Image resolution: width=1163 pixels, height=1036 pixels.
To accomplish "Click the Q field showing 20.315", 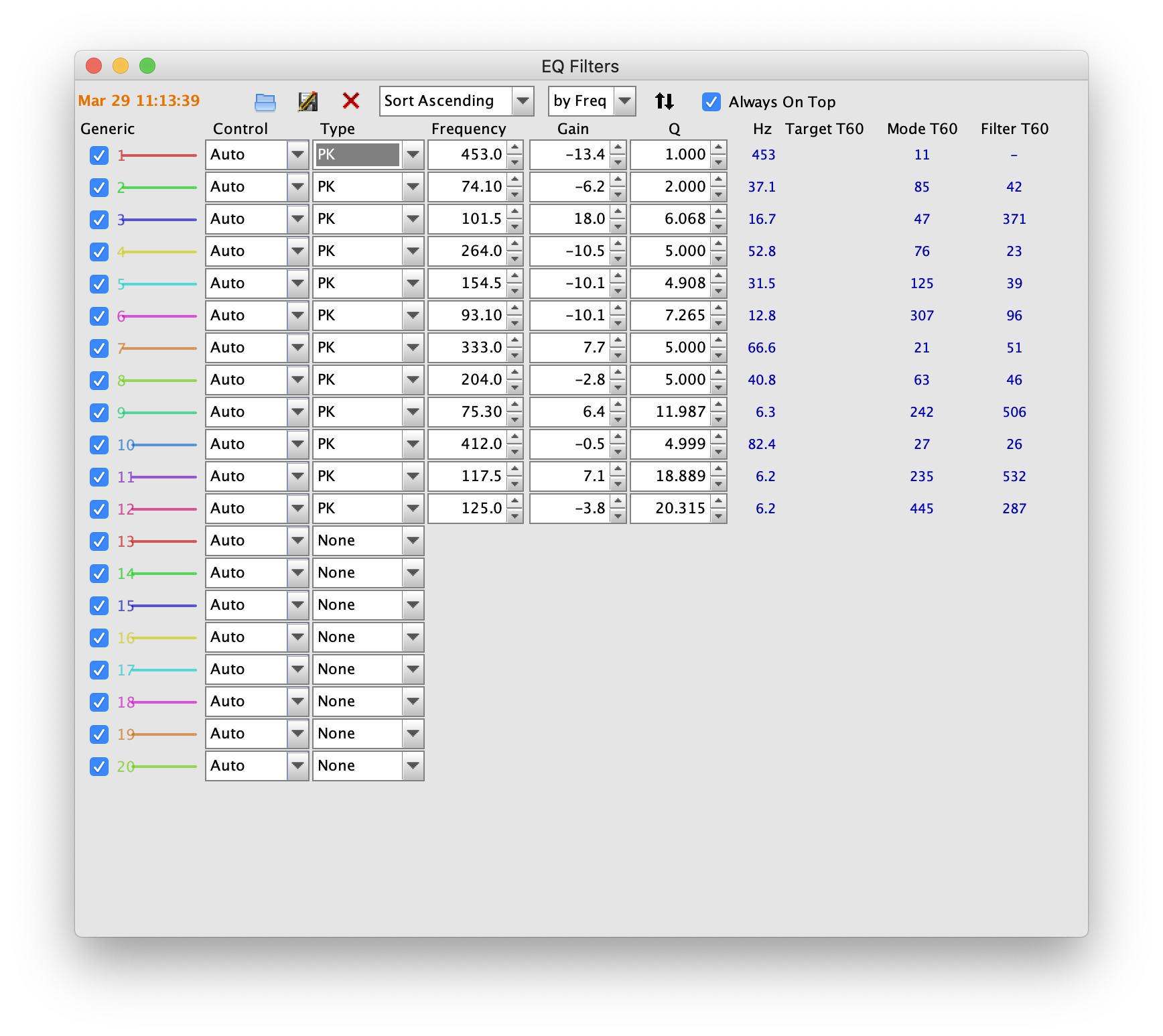I will [671, 509].
